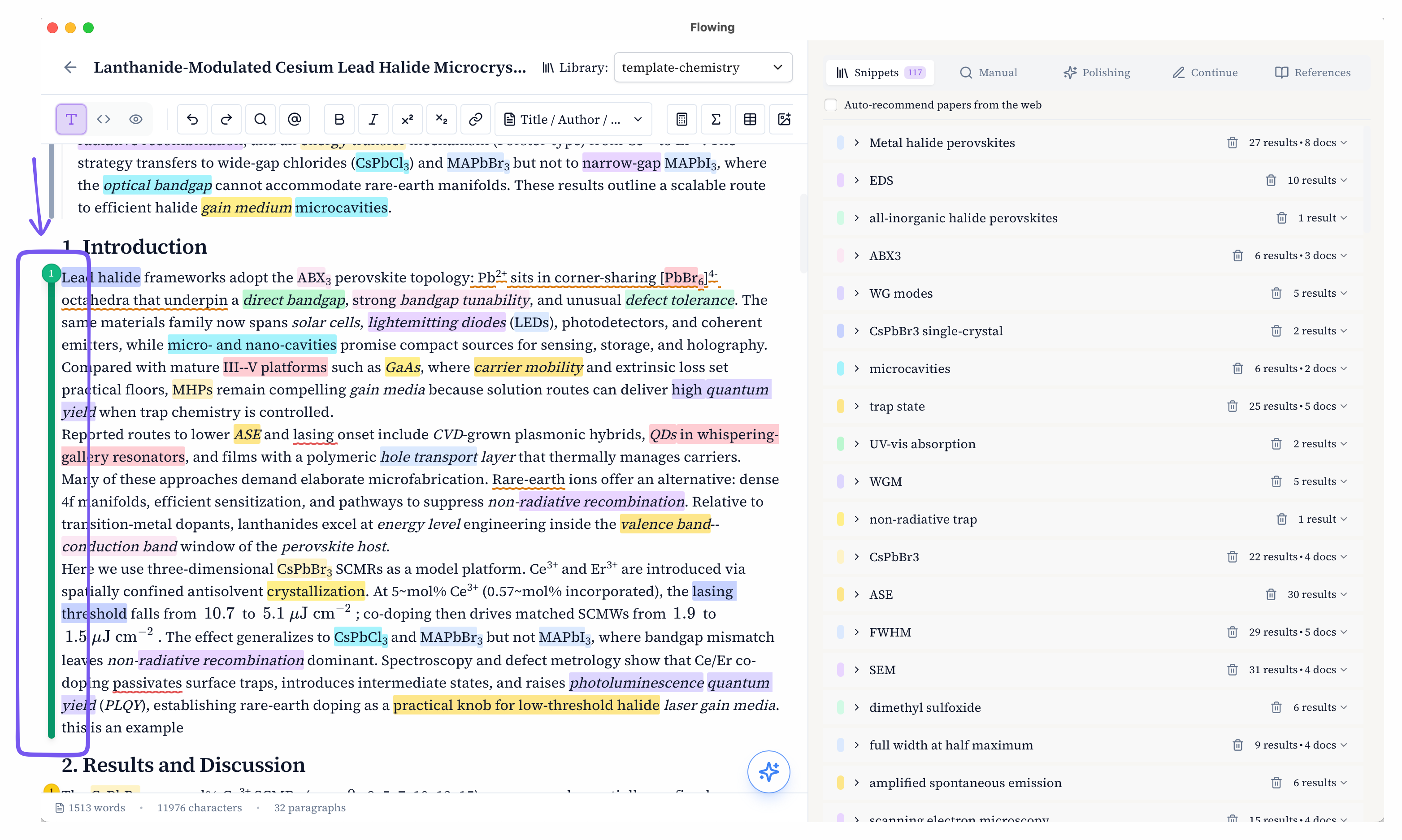Click the calculator toolbar icon
This screenshot has height=840, width=1402.
click(682, 119)
